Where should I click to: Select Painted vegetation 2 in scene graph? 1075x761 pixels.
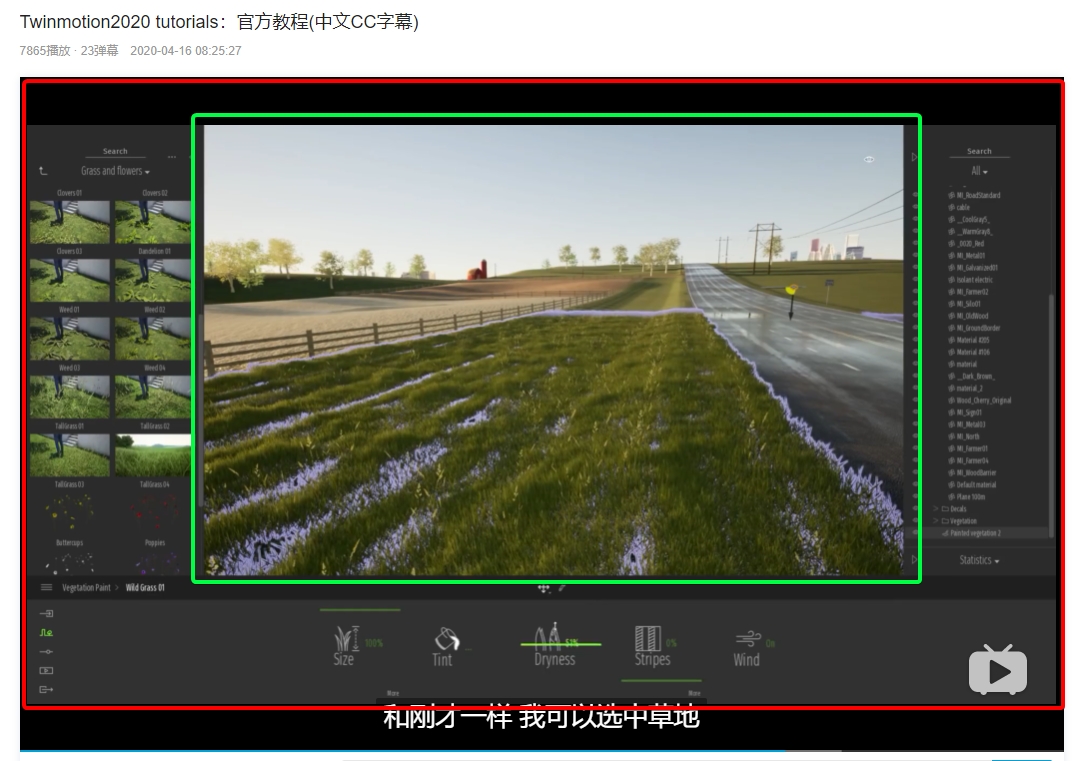pos(974,533)
